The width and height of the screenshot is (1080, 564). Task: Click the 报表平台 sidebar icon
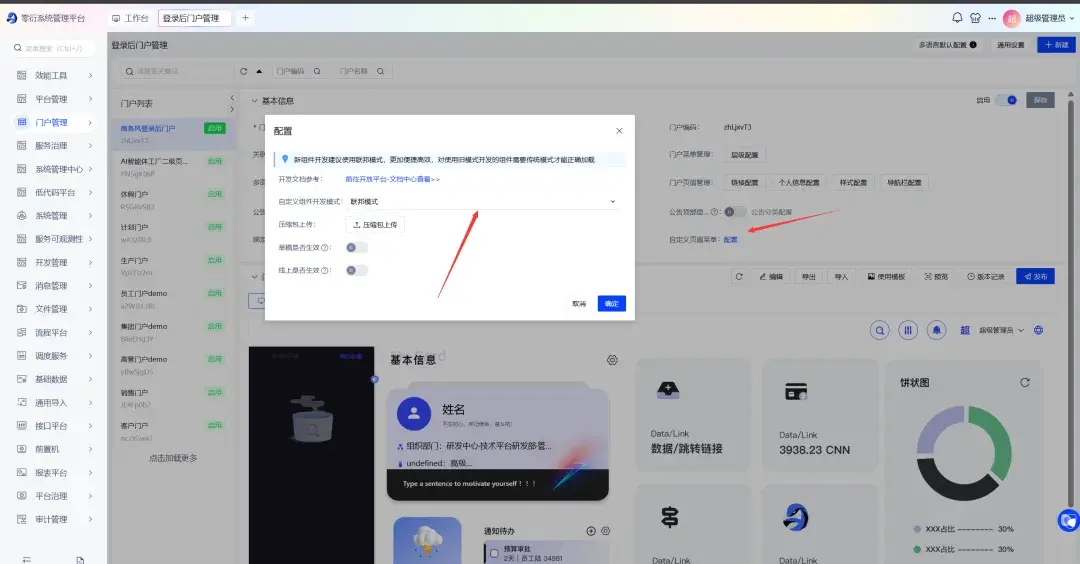tap(21, 472)
